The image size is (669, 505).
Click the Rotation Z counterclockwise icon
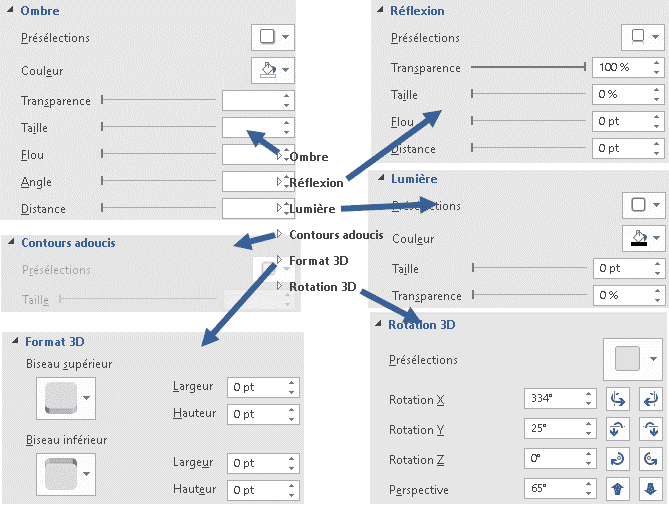[650, 459]
